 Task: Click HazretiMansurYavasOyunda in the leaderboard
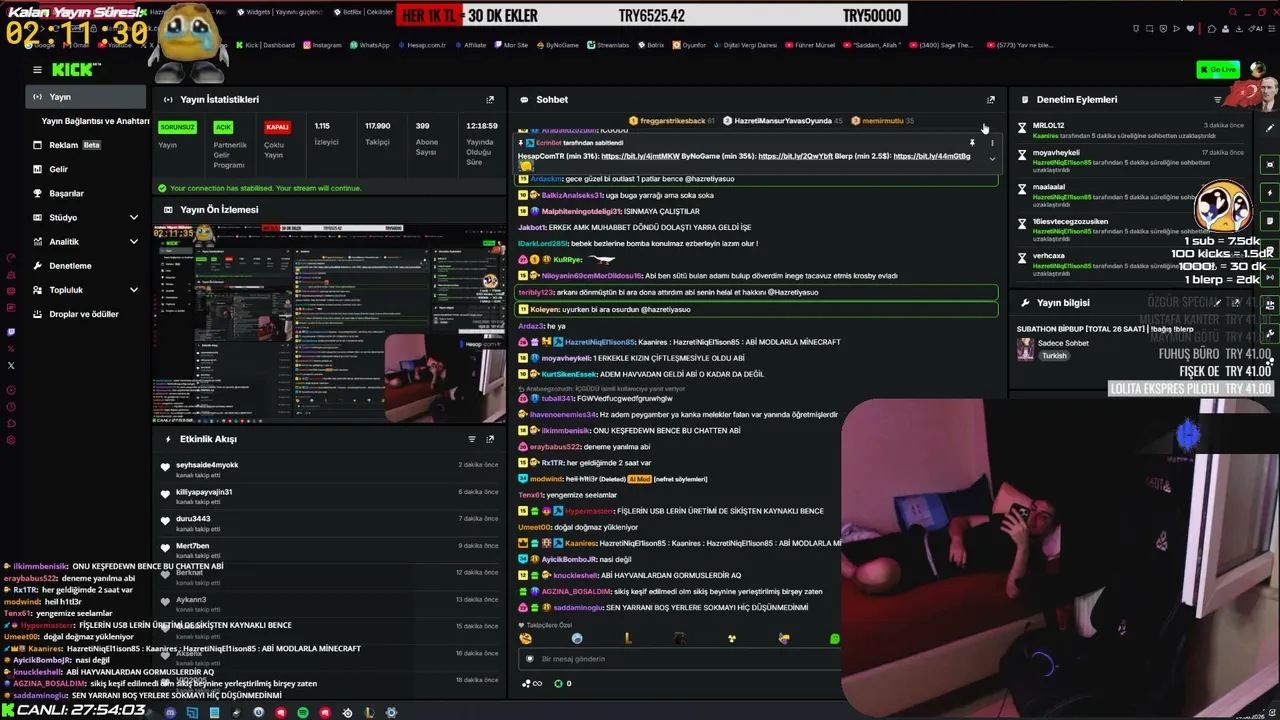click(782, 121)
